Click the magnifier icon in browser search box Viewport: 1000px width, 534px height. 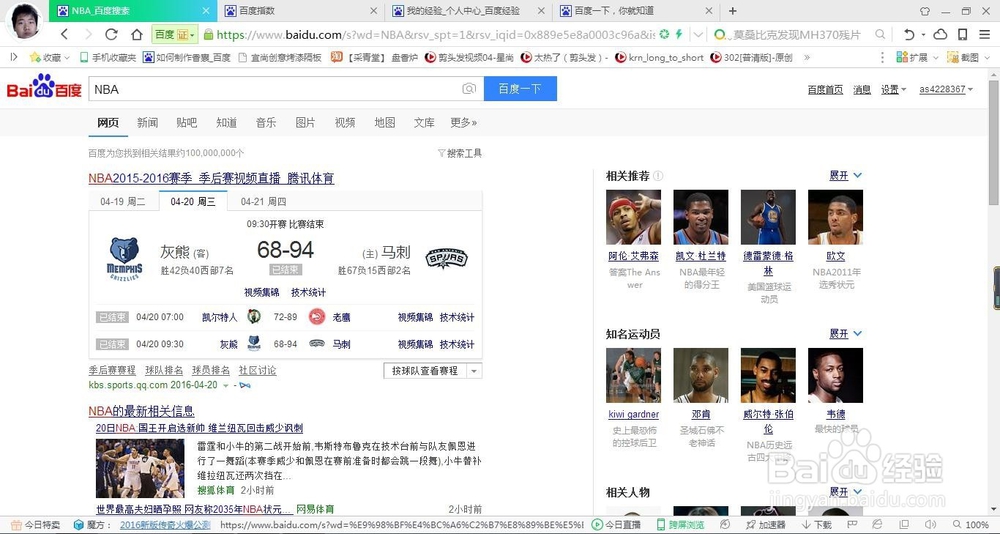click(880, 34)
